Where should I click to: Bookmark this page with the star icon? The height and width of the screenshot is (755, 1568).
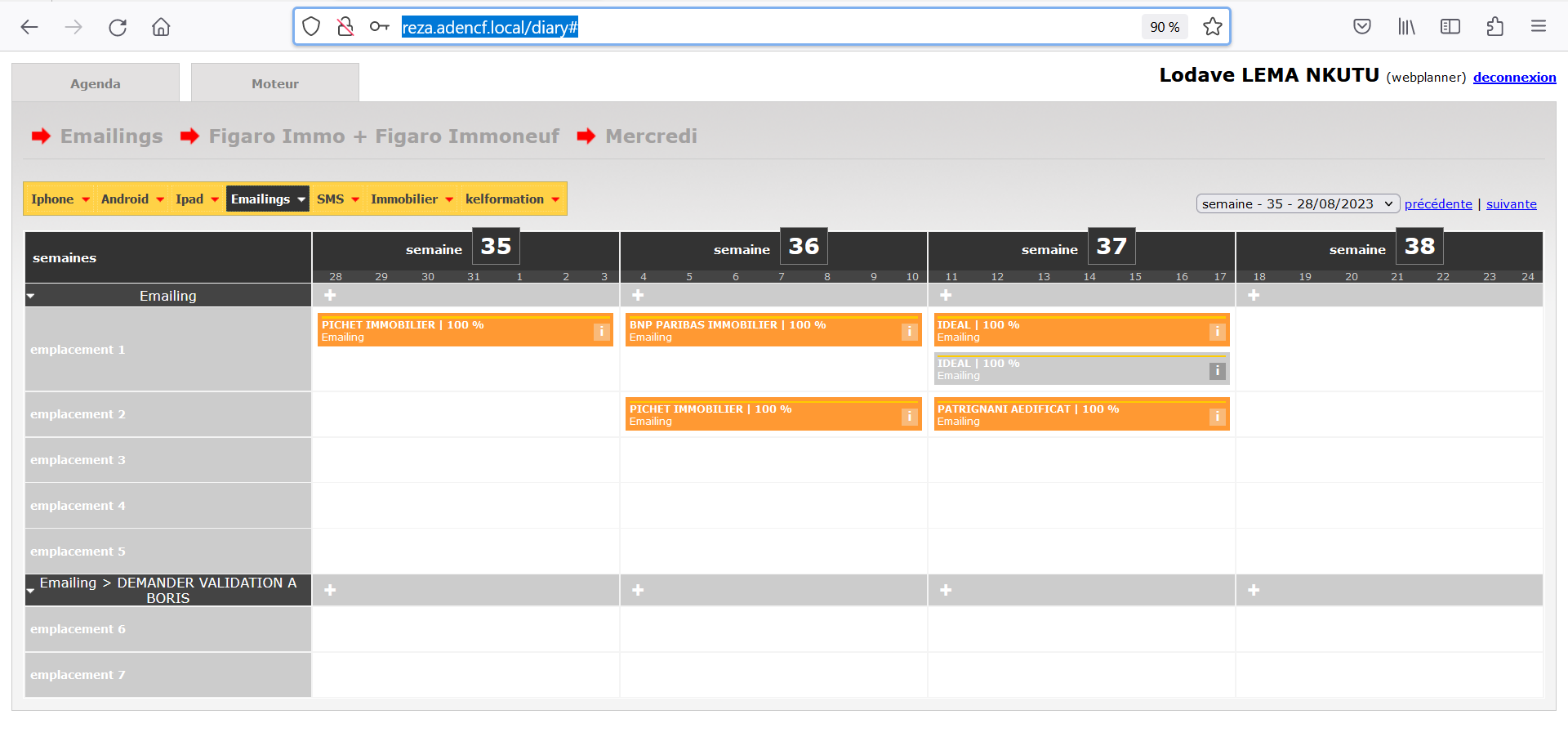1213,27
